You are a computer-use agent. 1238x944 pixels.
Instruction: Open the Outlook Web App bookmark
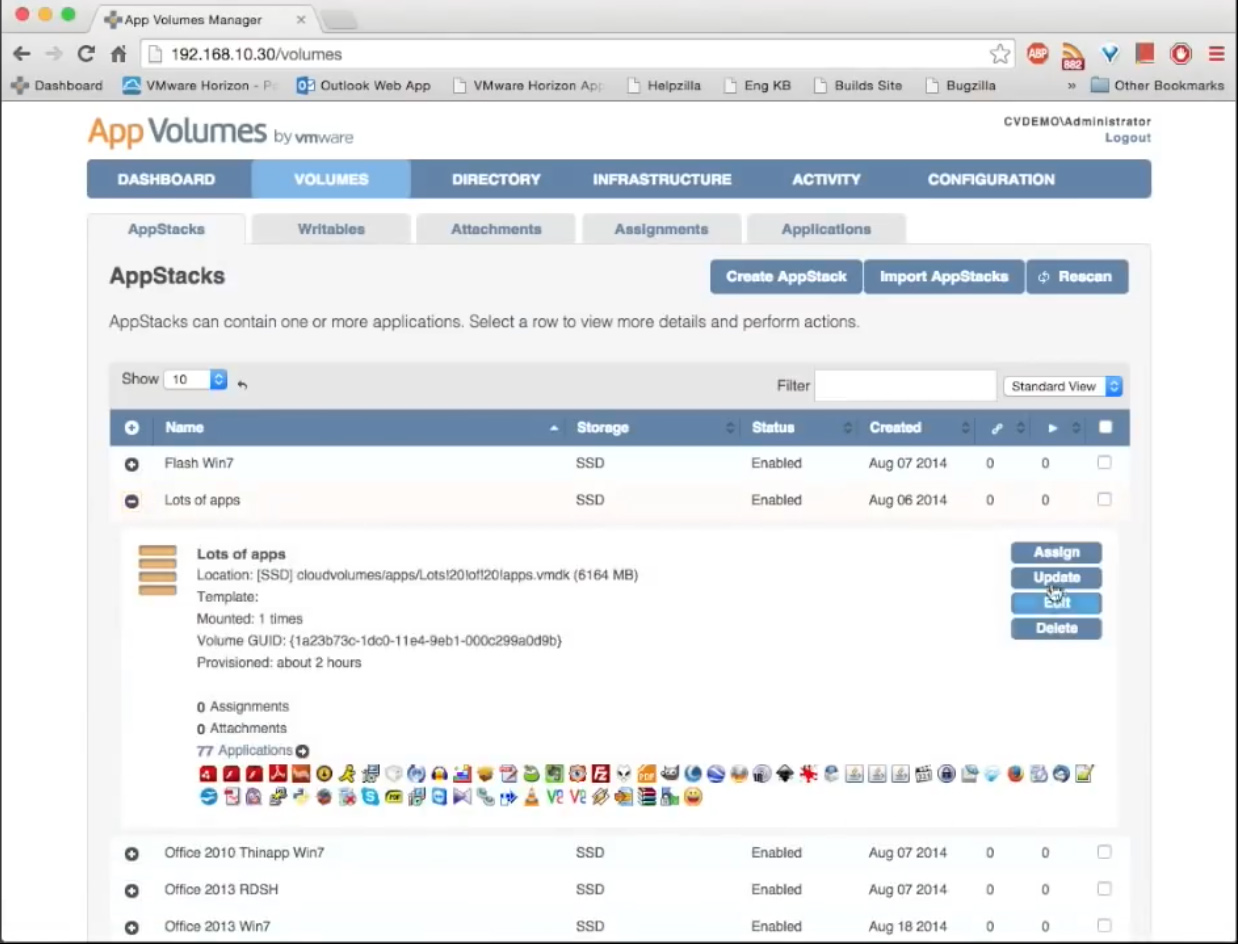pos(364,85)
